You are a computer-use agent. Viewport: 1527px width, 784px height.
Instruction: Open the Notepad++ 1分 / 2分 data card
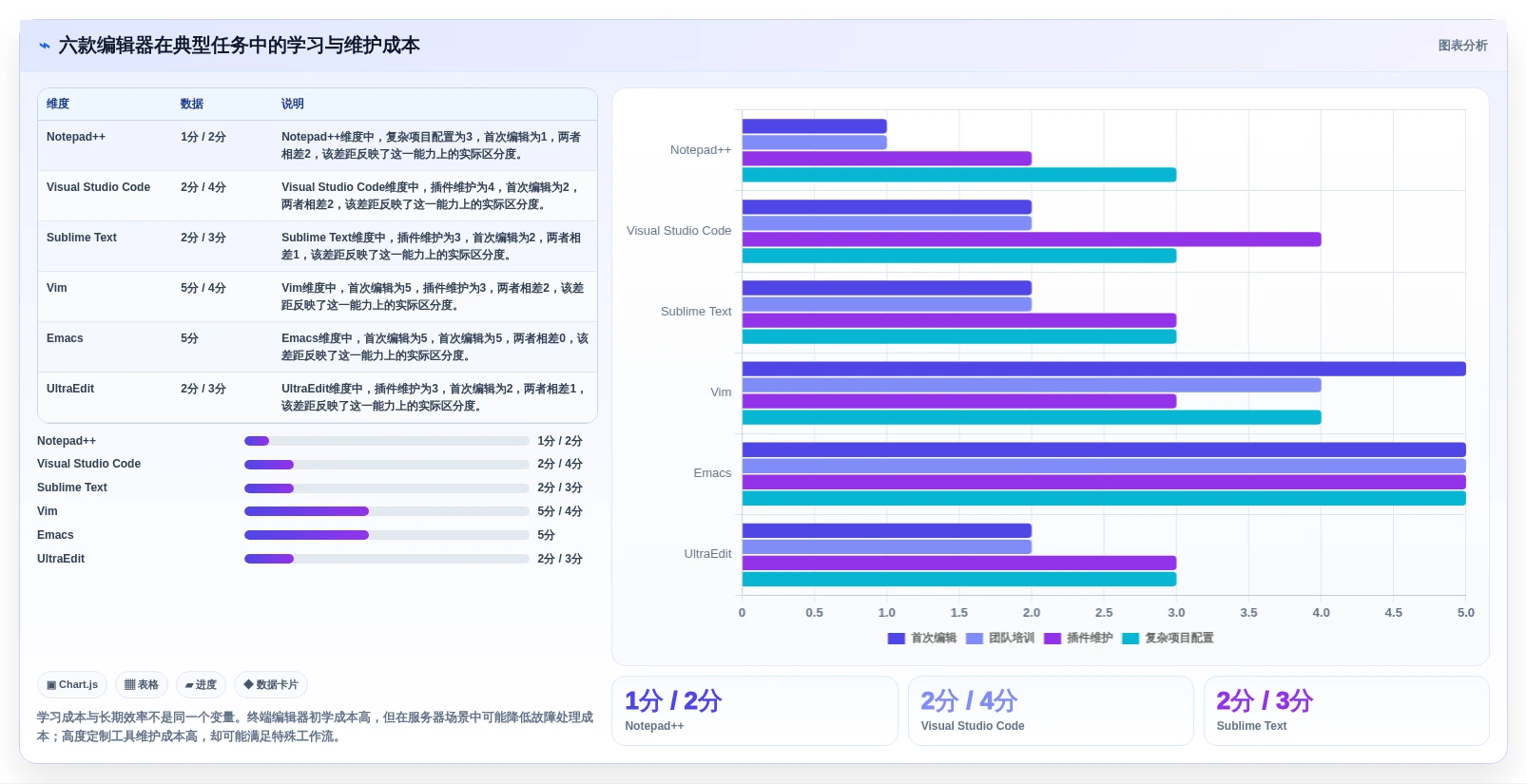click(x=755, y=711)
